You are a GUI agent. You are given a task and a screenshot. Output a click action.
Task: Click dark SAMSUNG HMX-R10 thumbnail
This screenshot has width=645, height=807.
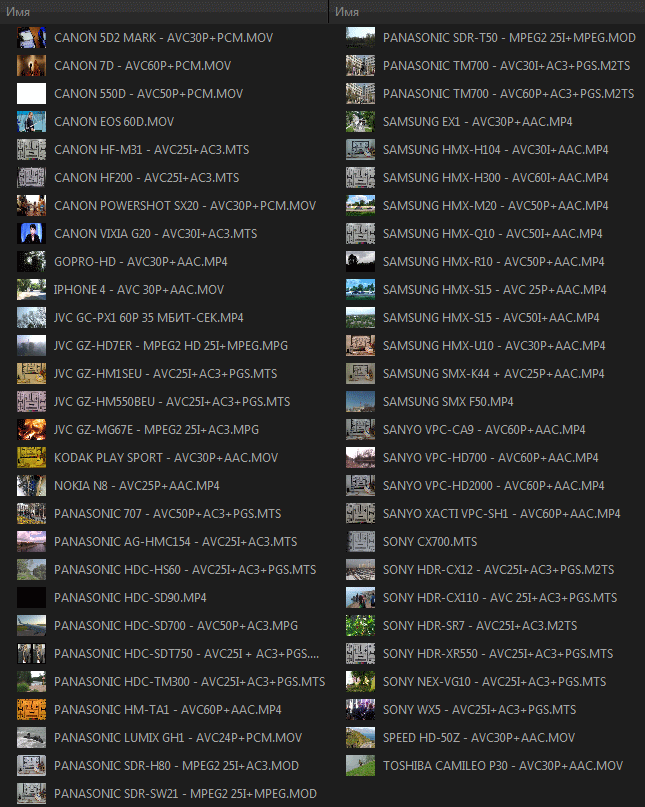coord(360,261)
